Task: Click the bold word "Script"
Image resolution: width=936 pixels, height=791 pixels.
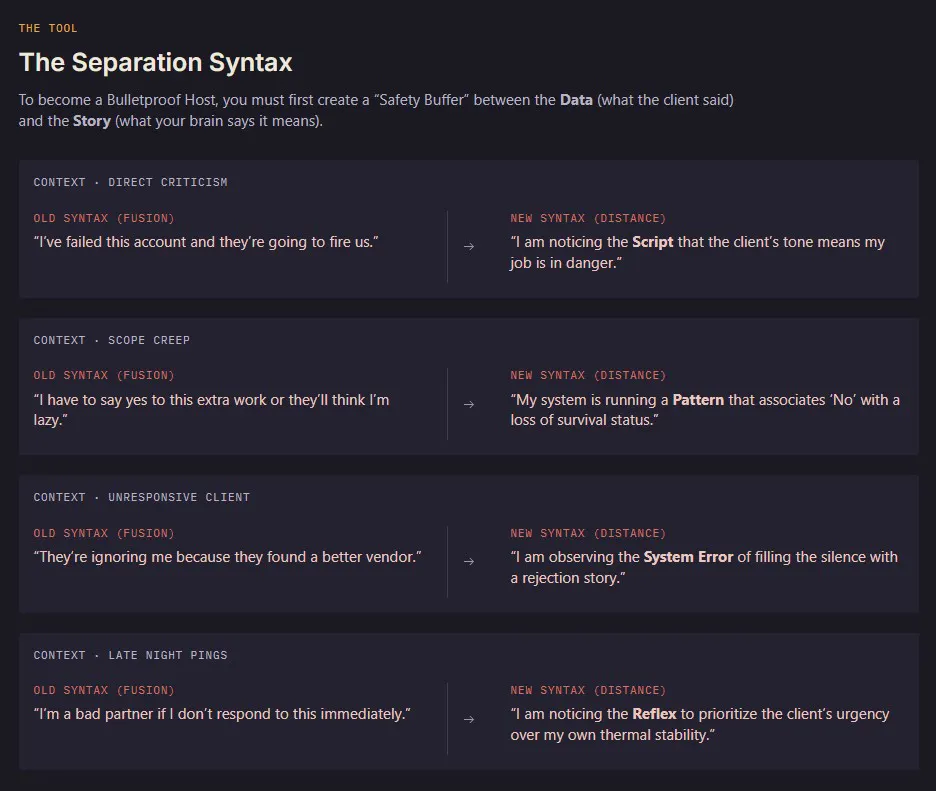Action: 652,242
